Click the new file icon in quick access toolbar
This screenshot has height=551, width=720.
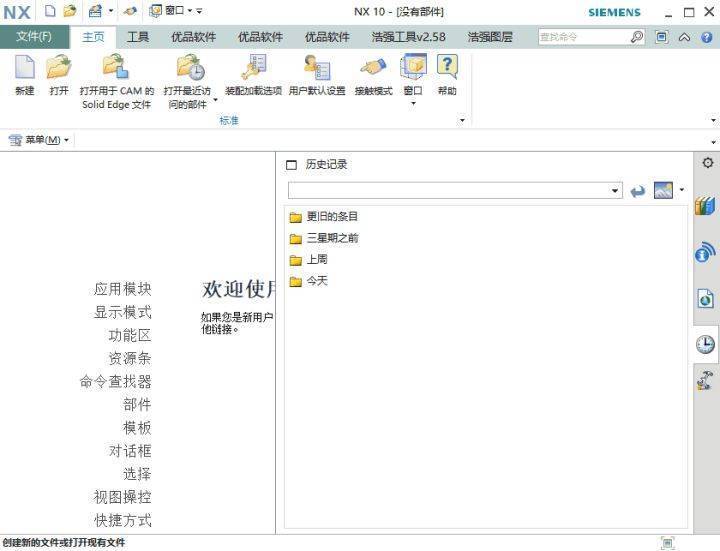click(50, 11)
